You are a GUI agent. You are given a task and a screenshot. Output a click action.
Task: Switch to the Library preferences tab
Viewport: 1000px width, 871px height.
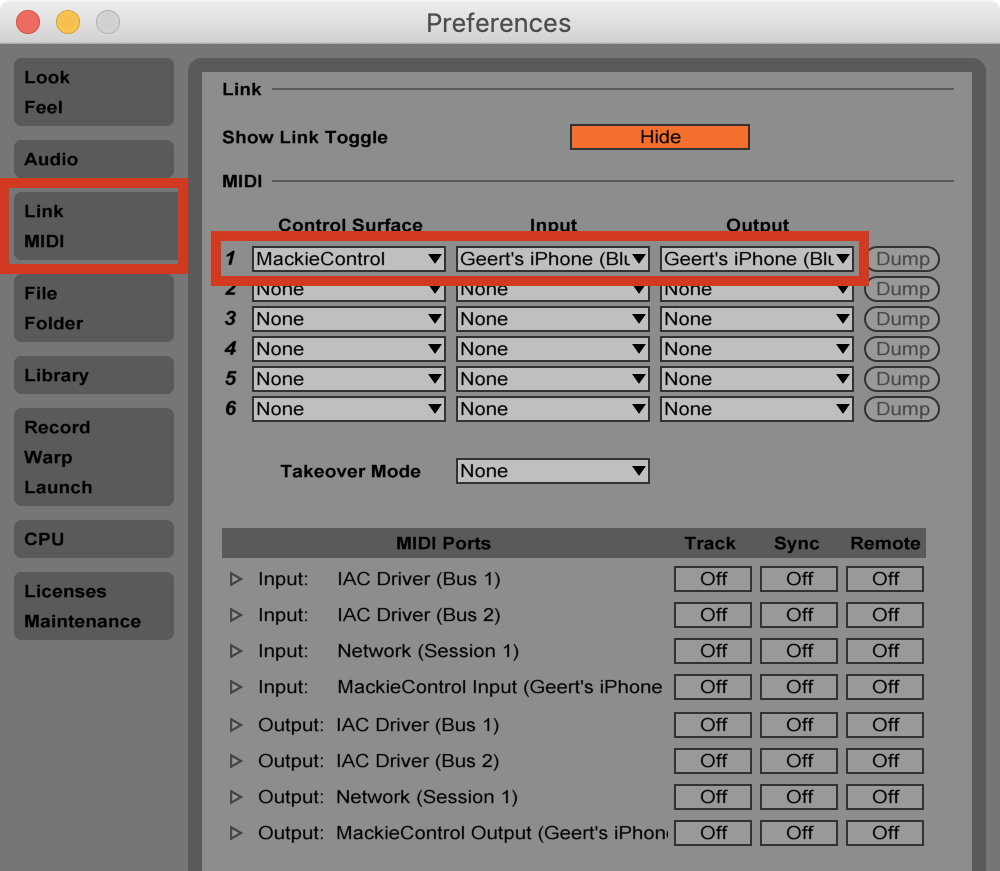tap(94, 375)
